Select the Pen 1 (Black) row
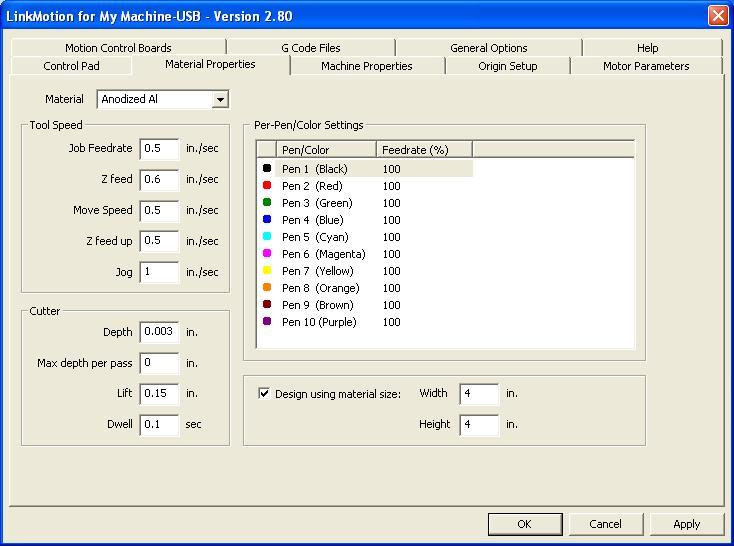734x546 pixels. 365,169
